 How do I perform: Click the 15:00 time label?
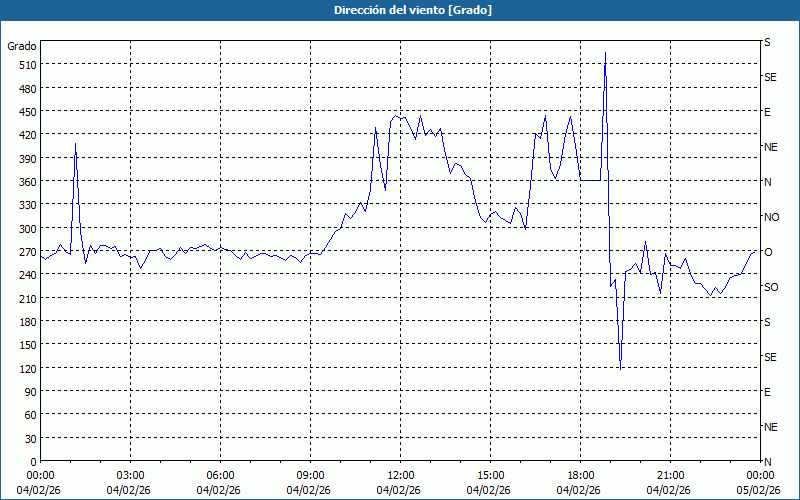point(490,475)
